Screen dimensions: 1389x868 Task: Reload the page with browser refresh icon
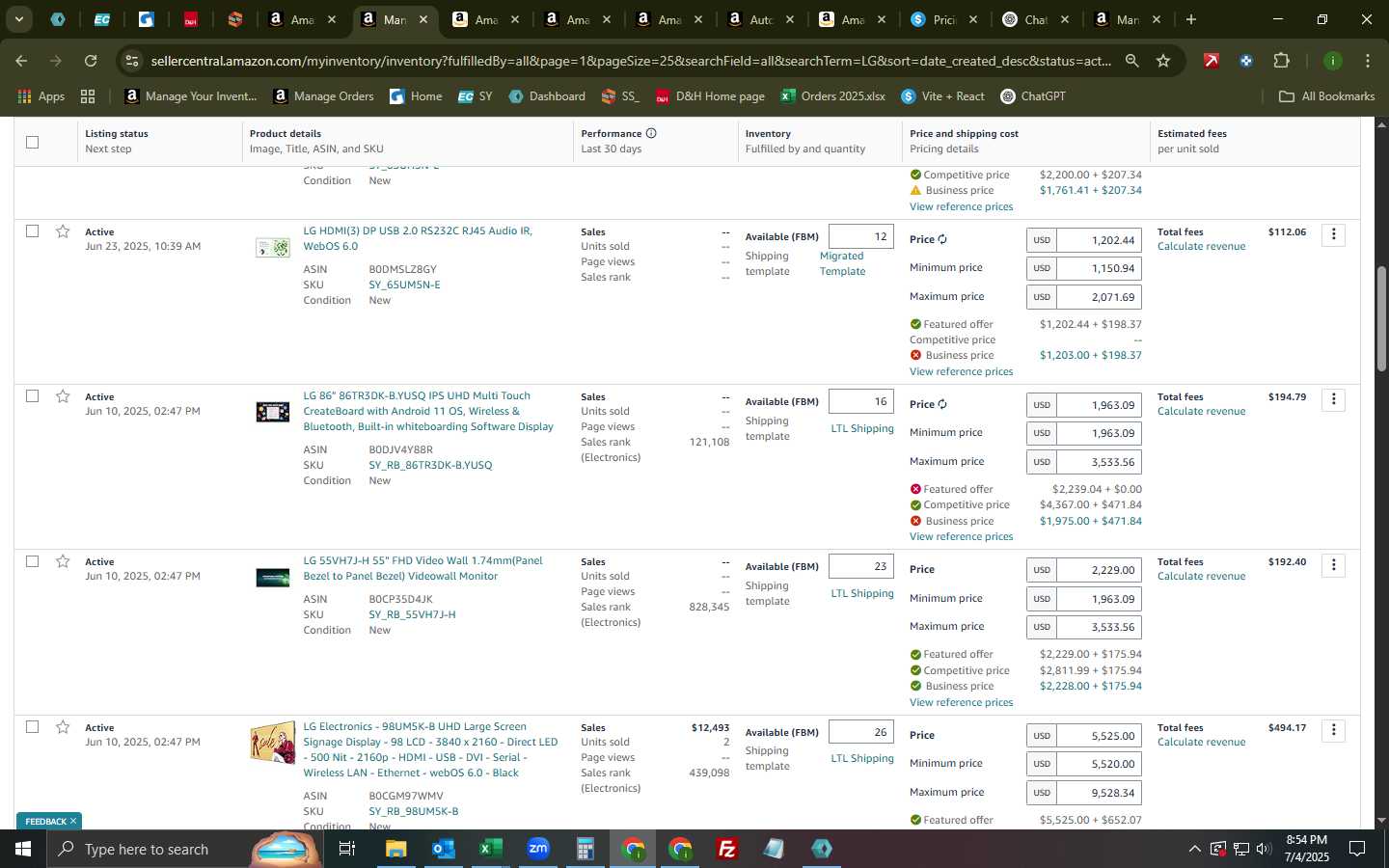pos(91,61)
